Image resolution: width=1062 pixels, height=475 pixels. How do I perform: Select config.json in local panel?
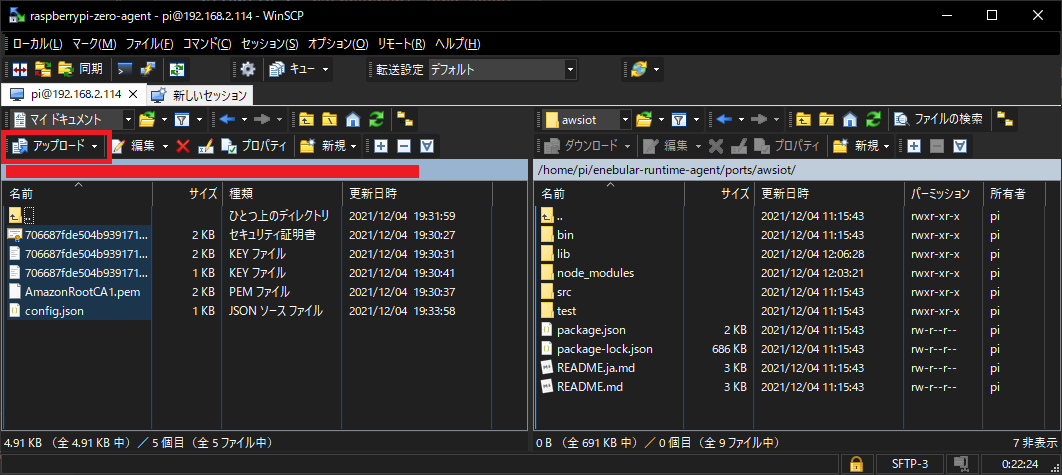[54, 311]
